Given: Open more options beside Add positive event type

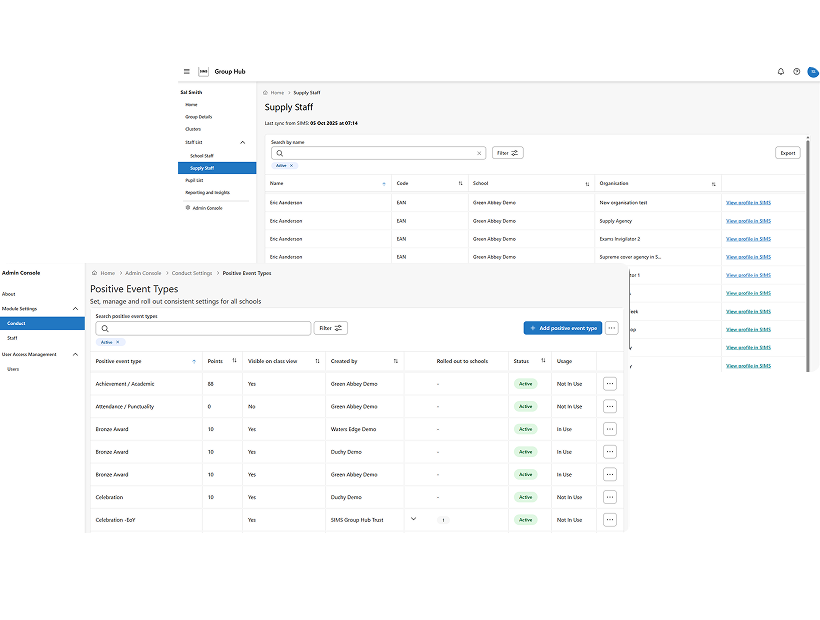Looking at the screenshot, I should (612, 328).
